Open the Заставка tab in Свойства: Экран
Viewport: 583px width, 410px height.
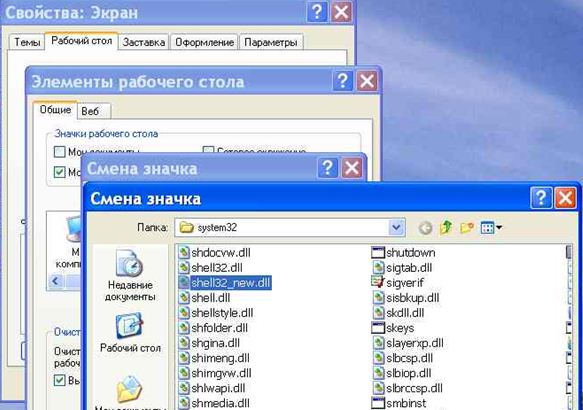(144, 42)
